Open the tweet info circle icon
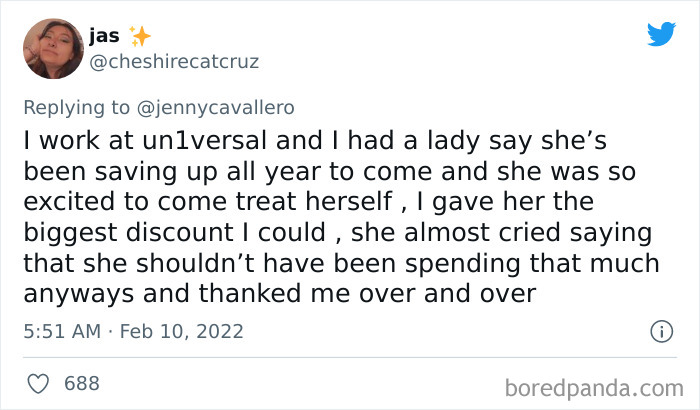700x410 pixels. tap(660, 330)
